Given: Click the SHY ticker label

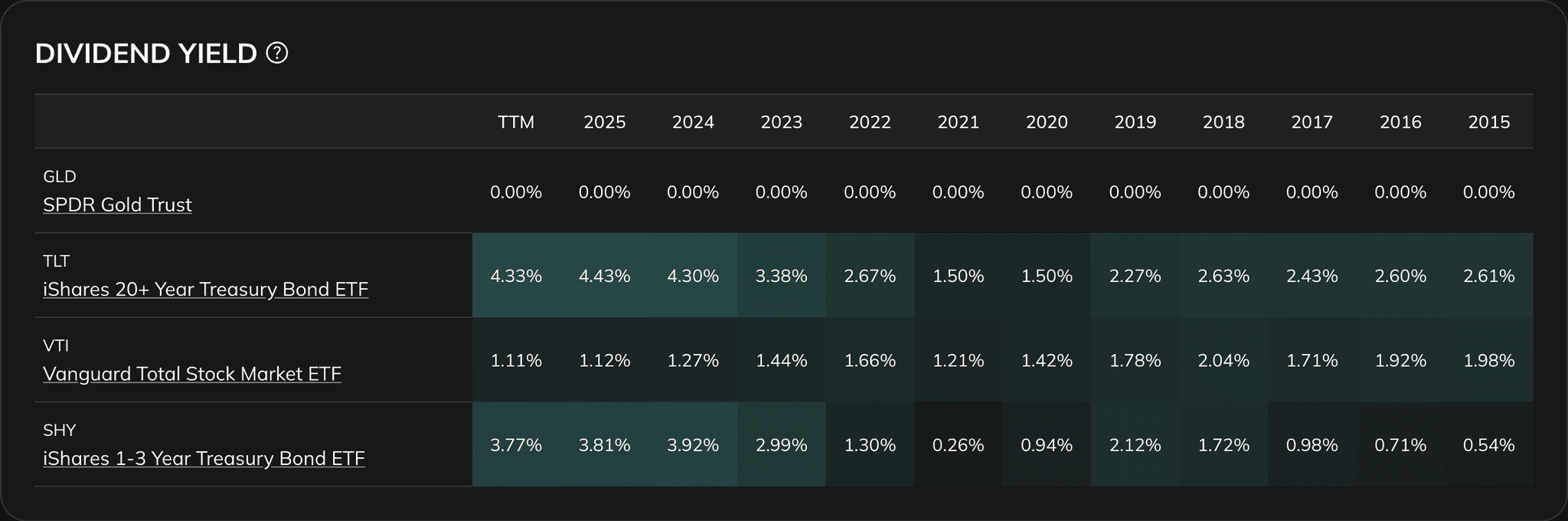Looking at the screenshot, I should [x=58, y=429].
